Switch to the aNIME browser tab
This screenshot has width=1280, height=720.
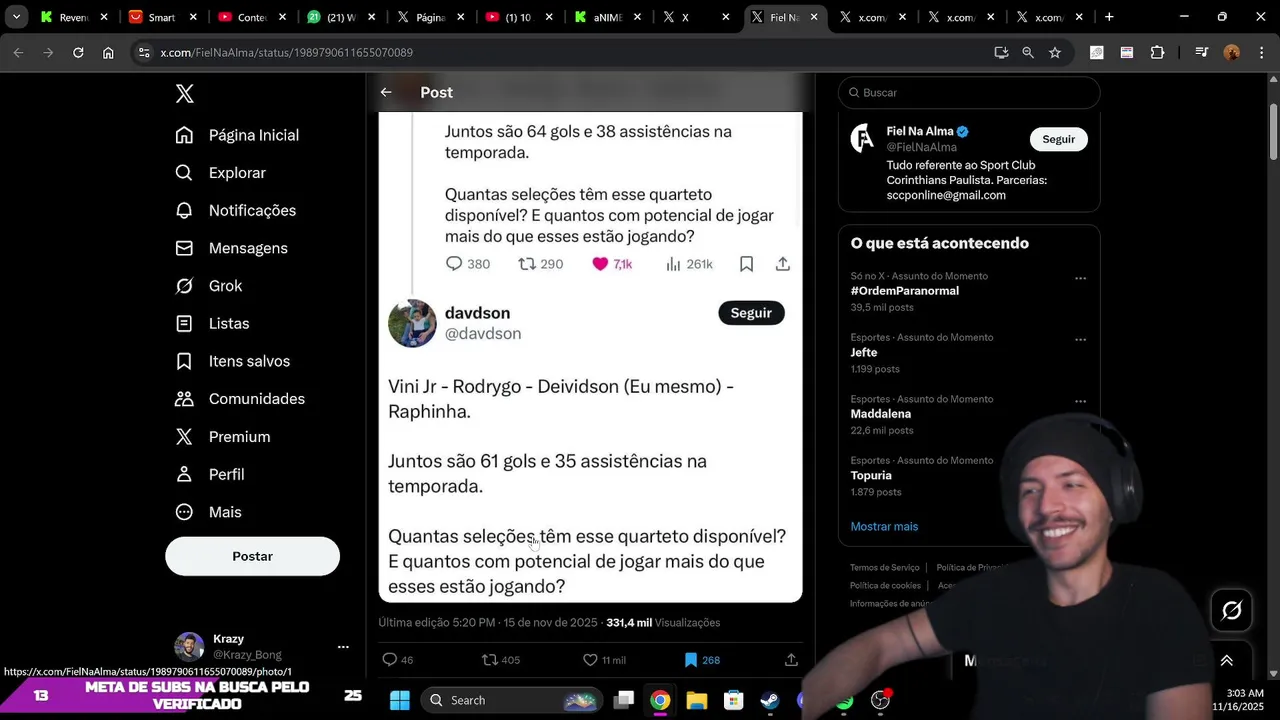click(609, 17)
